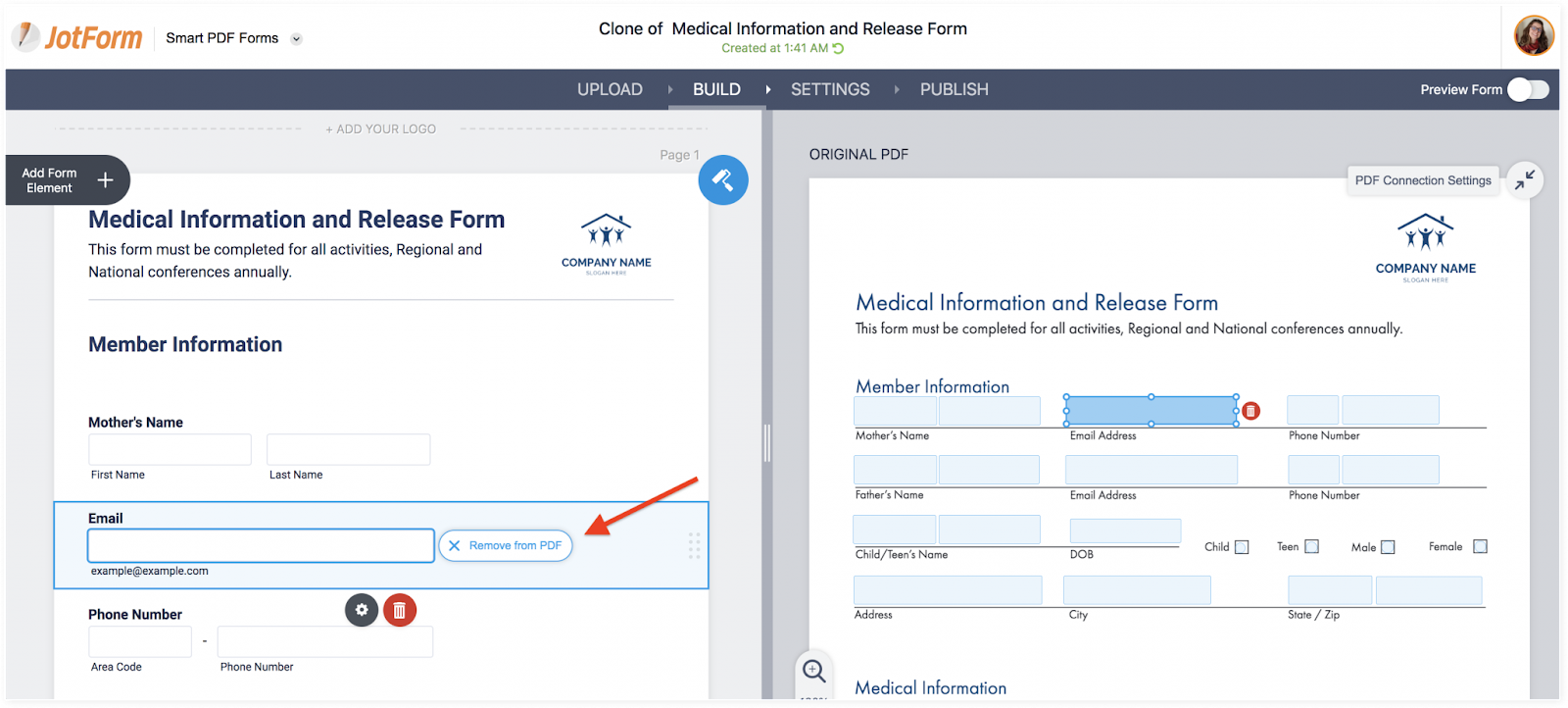The height and width of the screenshot is (708, 1568).
Task: Click the gear icon for field settings
Action: coord(362,610)
